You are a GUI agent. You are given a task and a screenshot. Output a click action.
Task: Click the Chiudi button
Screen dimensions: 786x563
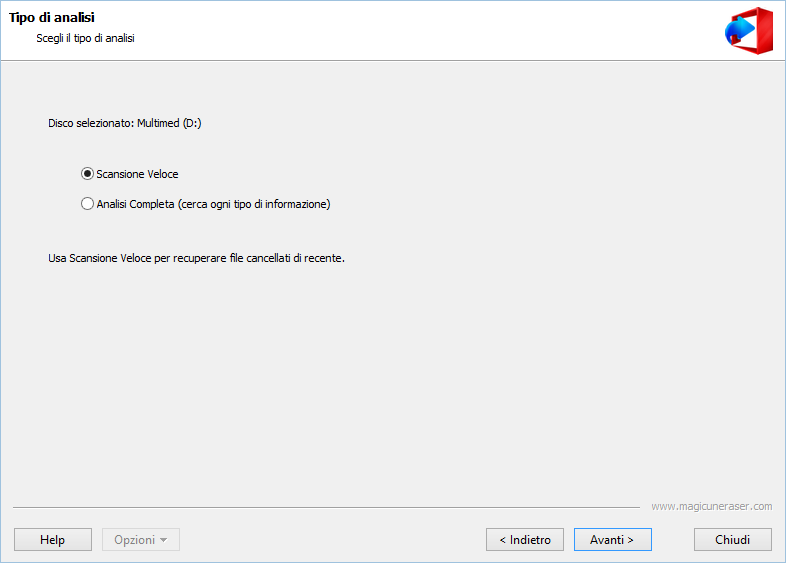point(732,540)
